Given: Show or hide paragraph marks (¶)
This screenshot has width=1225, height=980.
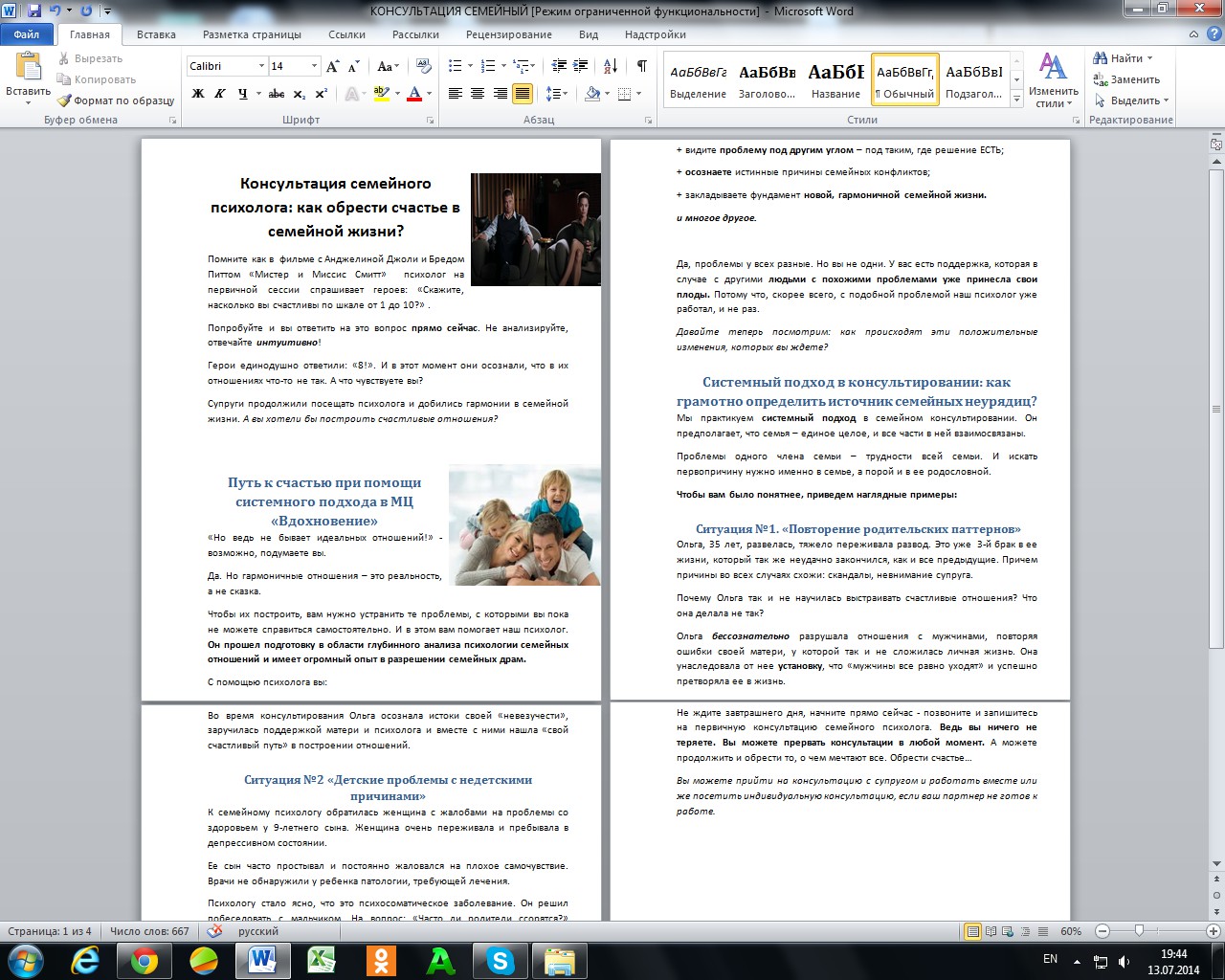Looking at the screenshot, I should [642, 66].
